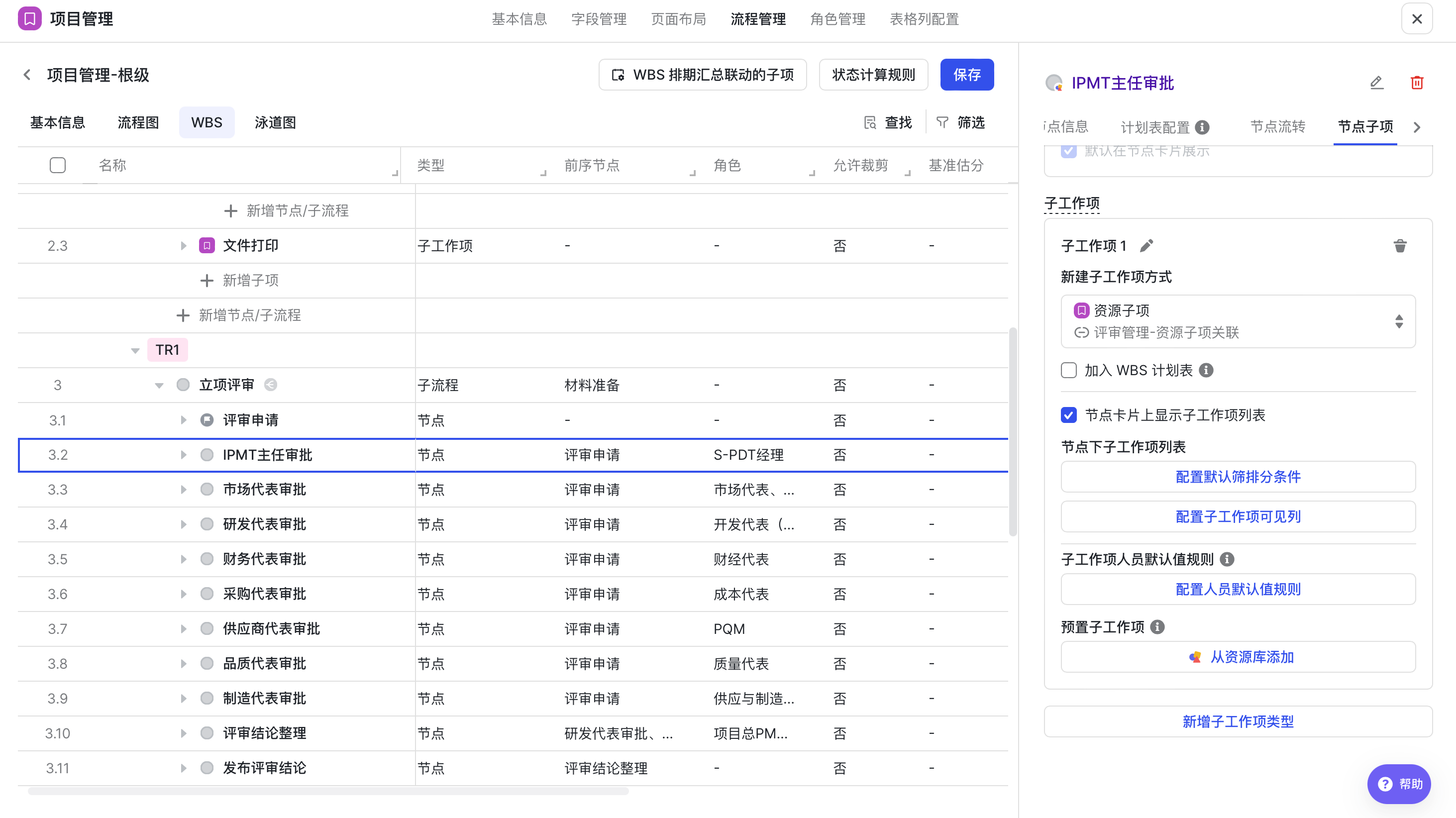Click 配置默认筛排分条件 button
The width and height of the screenshot is (1456, 818).
pos(1238,477)
